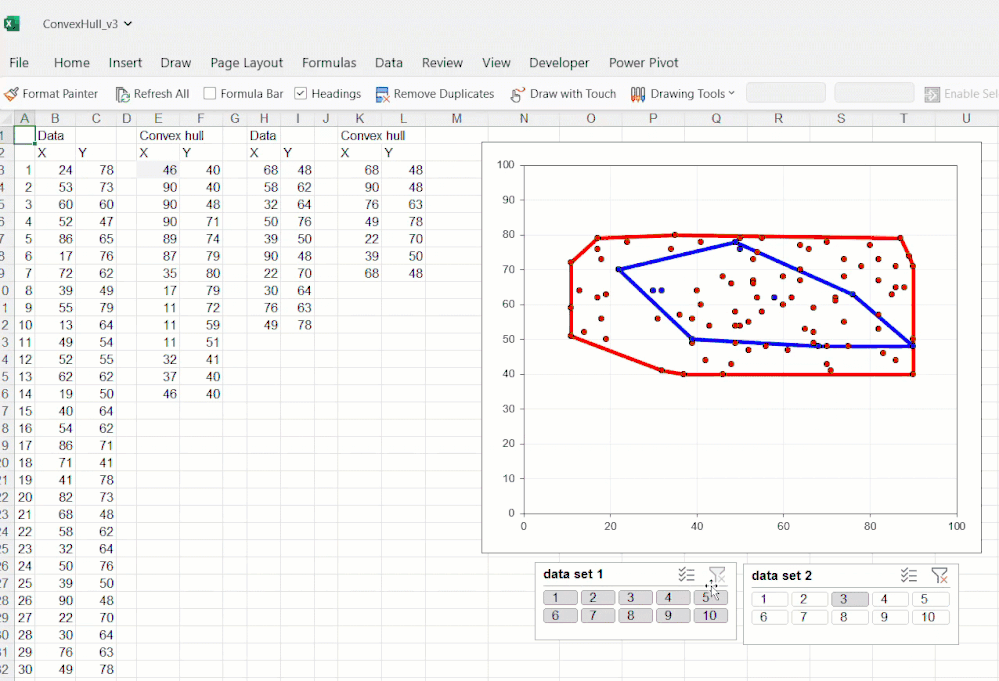Click the Select All corner of the sheet
This screenshot has width=999, height=681.
pyautogui.click(x=6, y=118)
